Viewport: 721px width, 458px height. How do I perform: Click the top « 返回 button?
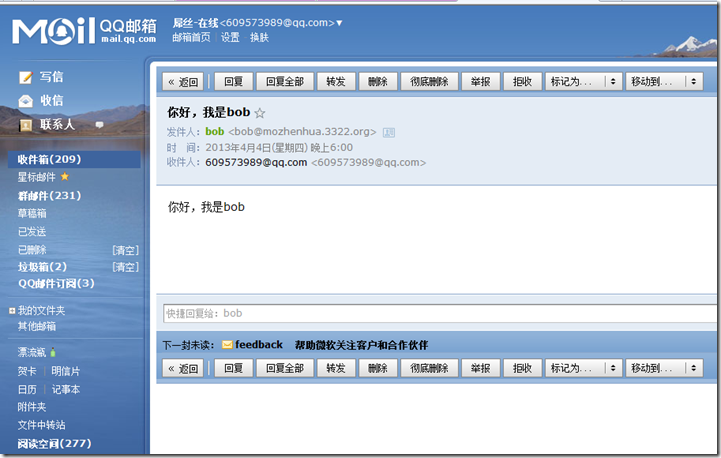pyautogui.click(x=183, y=82)
